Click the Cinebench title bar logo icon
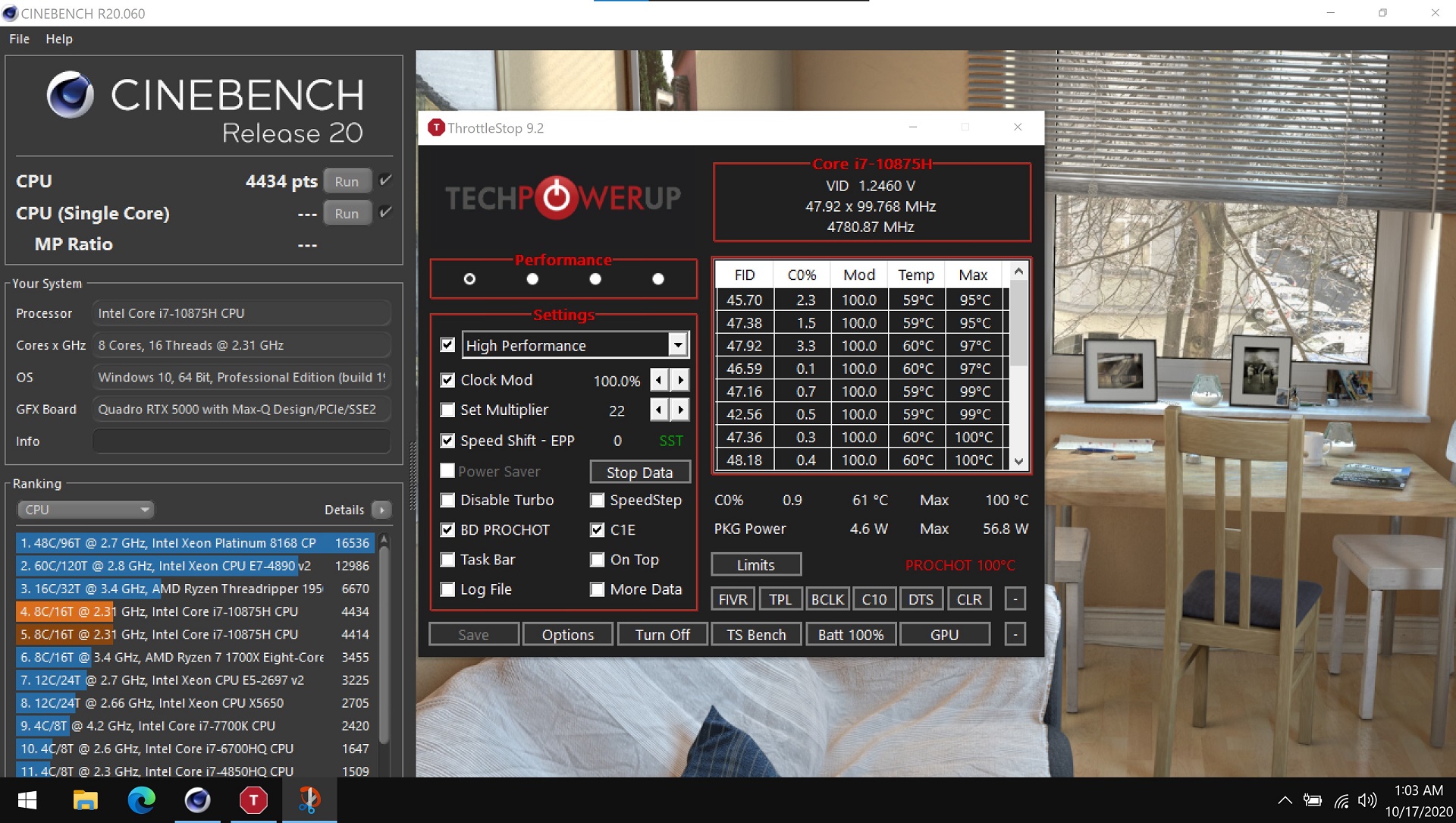1456x823 pixels. pyautogui.click(x=10, y=13)
